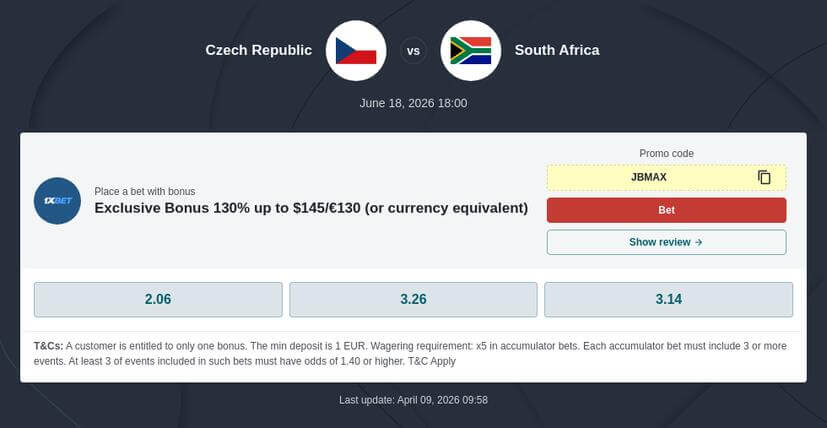Click the "Promo code" label

pos(666,153)
